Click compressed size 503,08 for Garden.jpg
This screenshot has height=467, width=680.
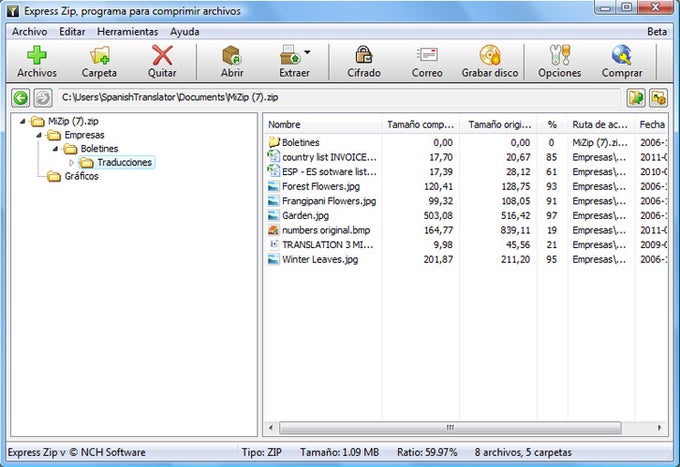438,216
